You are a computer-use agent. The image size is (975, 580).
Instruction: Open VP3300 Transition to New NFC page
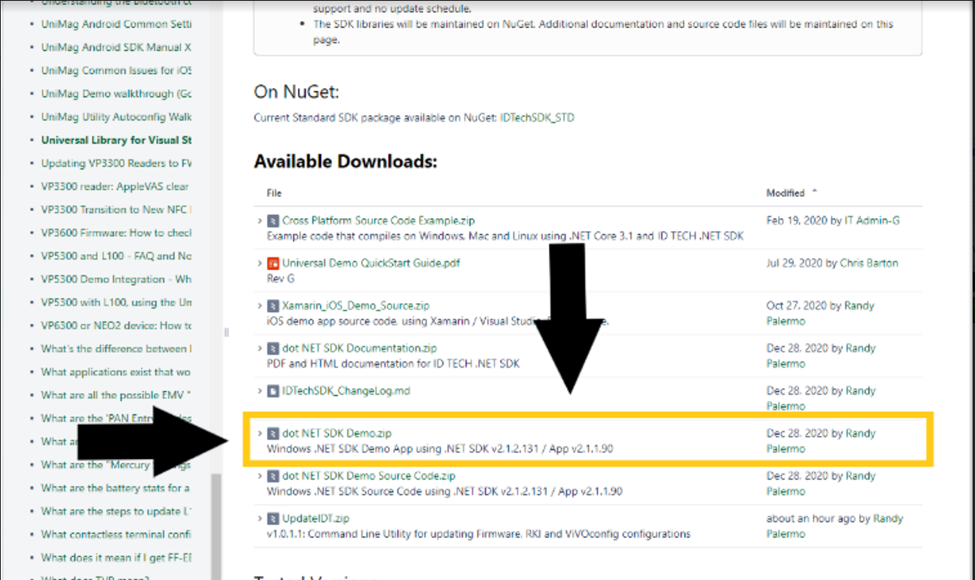pyautogui.click(x=116, y=209)
